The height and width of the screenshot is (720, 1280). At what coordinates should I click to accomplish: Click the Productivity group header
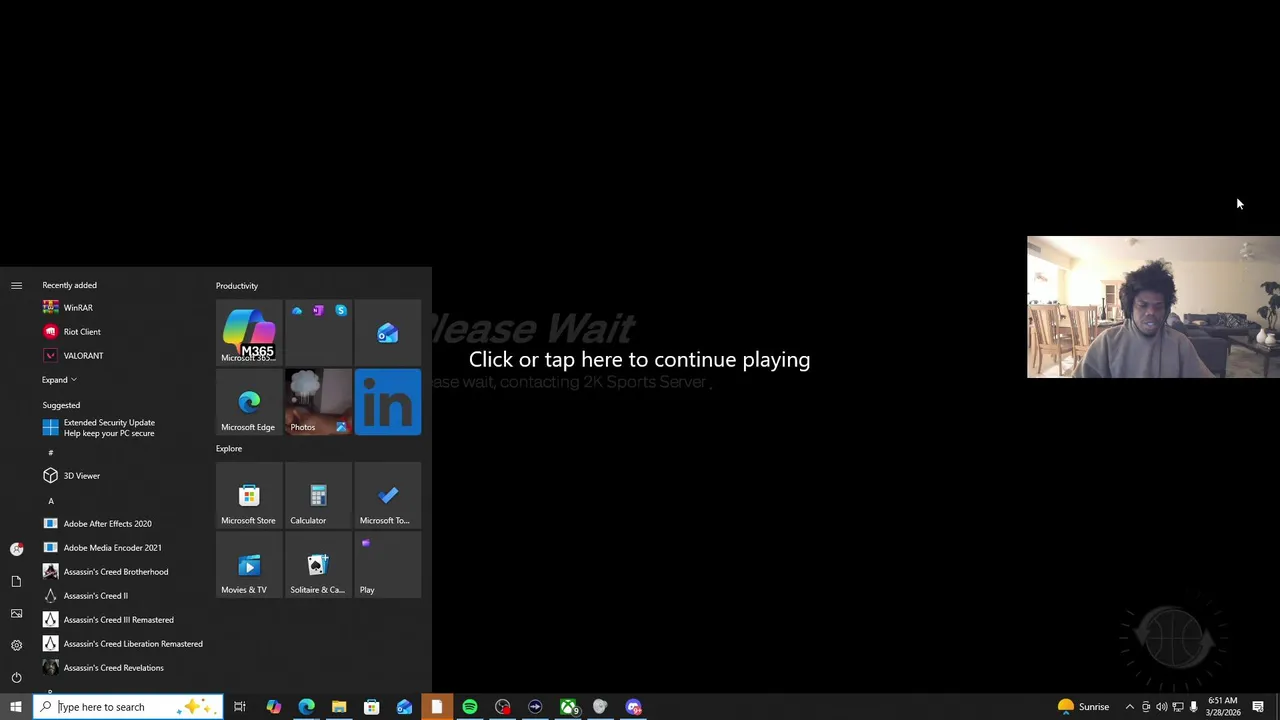(x=237, y=286)
